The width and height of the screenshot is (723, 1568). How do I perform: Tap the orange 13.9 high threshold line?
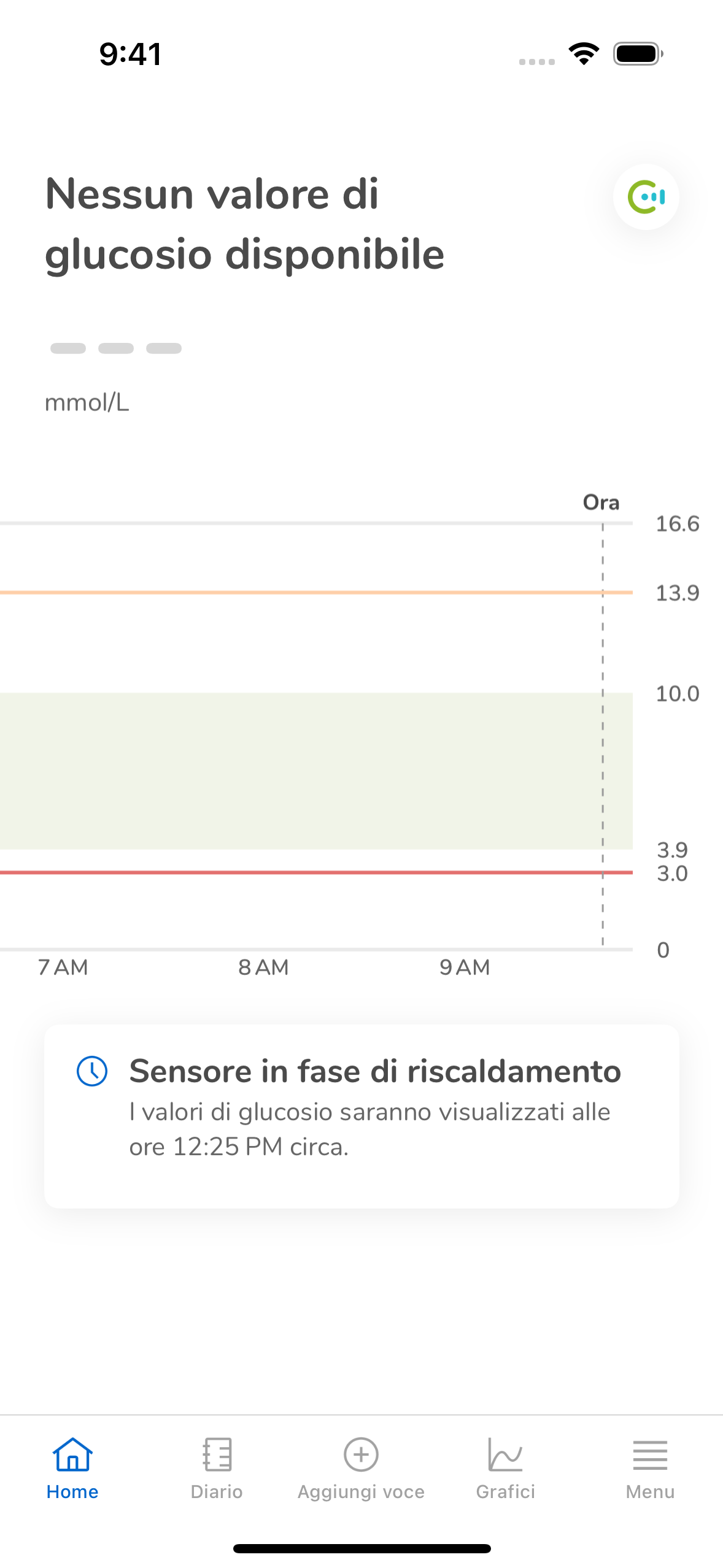316,593
